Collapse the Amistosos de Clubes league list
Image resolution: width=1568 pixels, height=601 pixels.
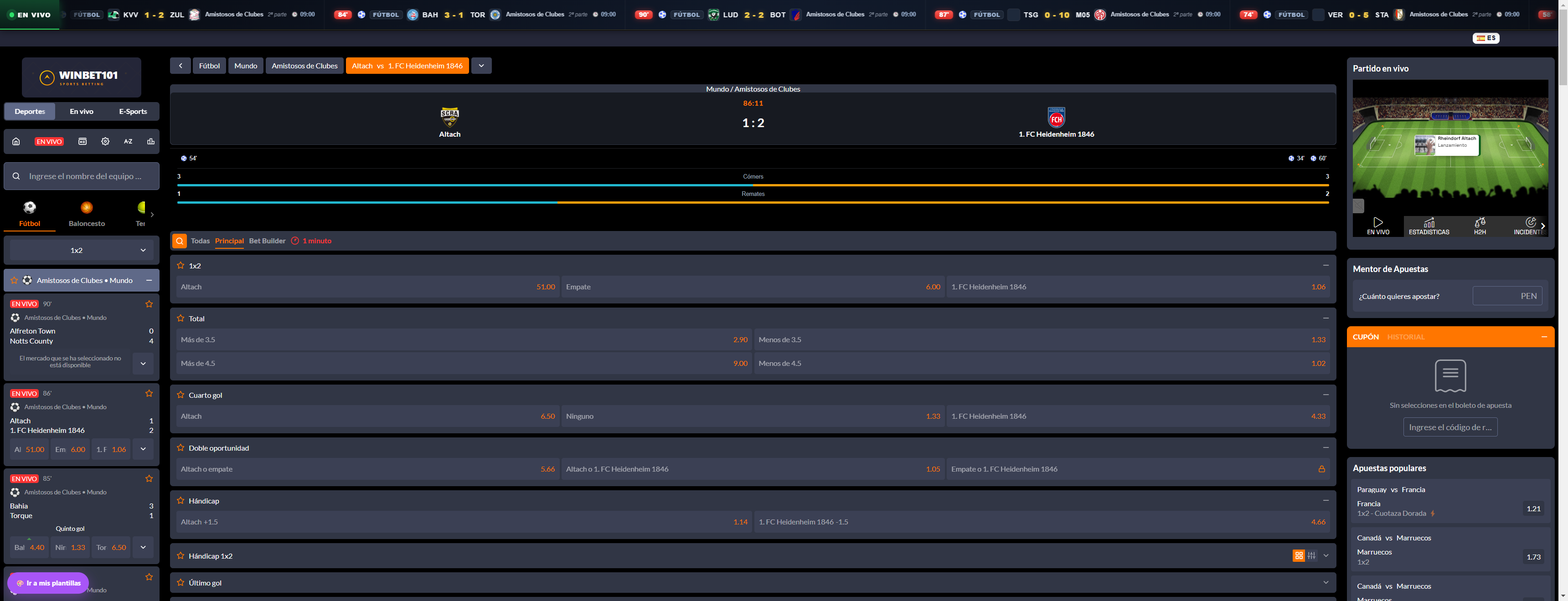pos(149,280)
